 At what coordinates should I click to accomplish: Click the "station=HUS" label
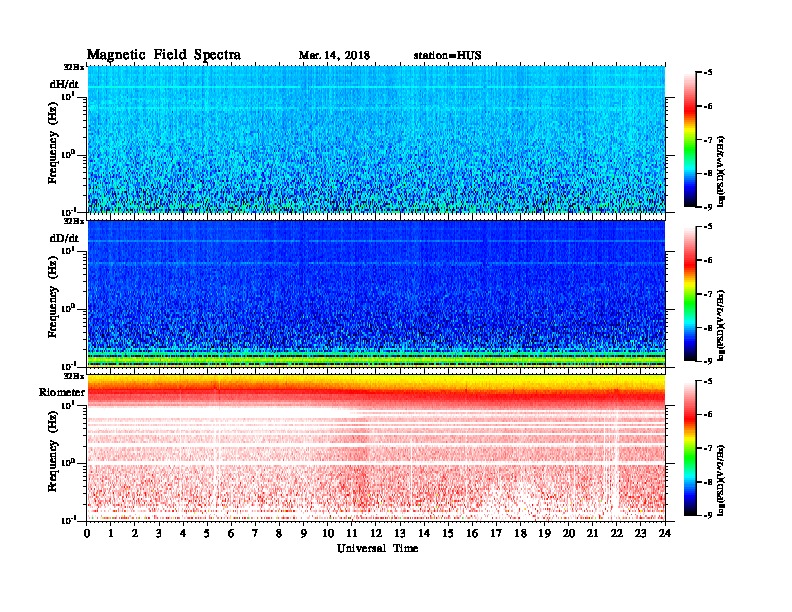447,55
